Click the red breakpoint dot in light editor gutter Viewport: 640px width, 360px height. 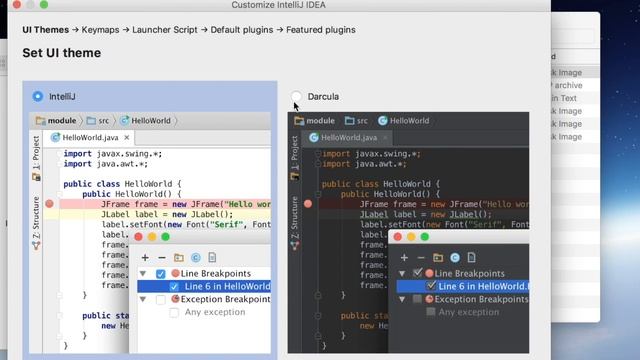point(49,204)
